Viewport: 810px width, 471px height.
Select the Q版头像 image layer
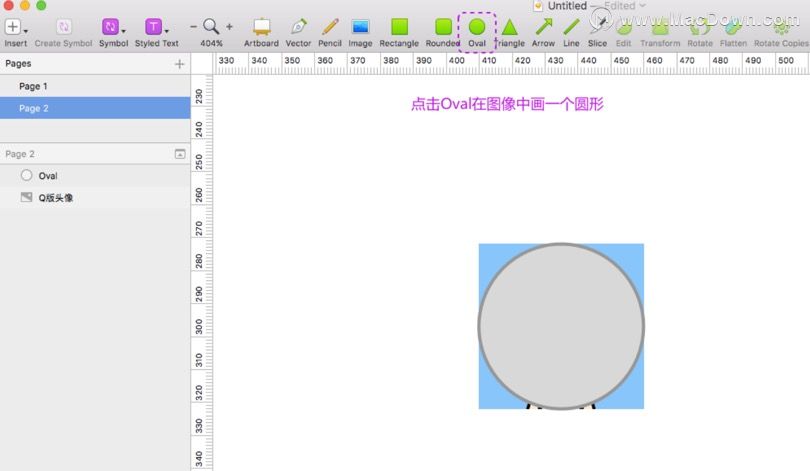[x=95, y=197]
